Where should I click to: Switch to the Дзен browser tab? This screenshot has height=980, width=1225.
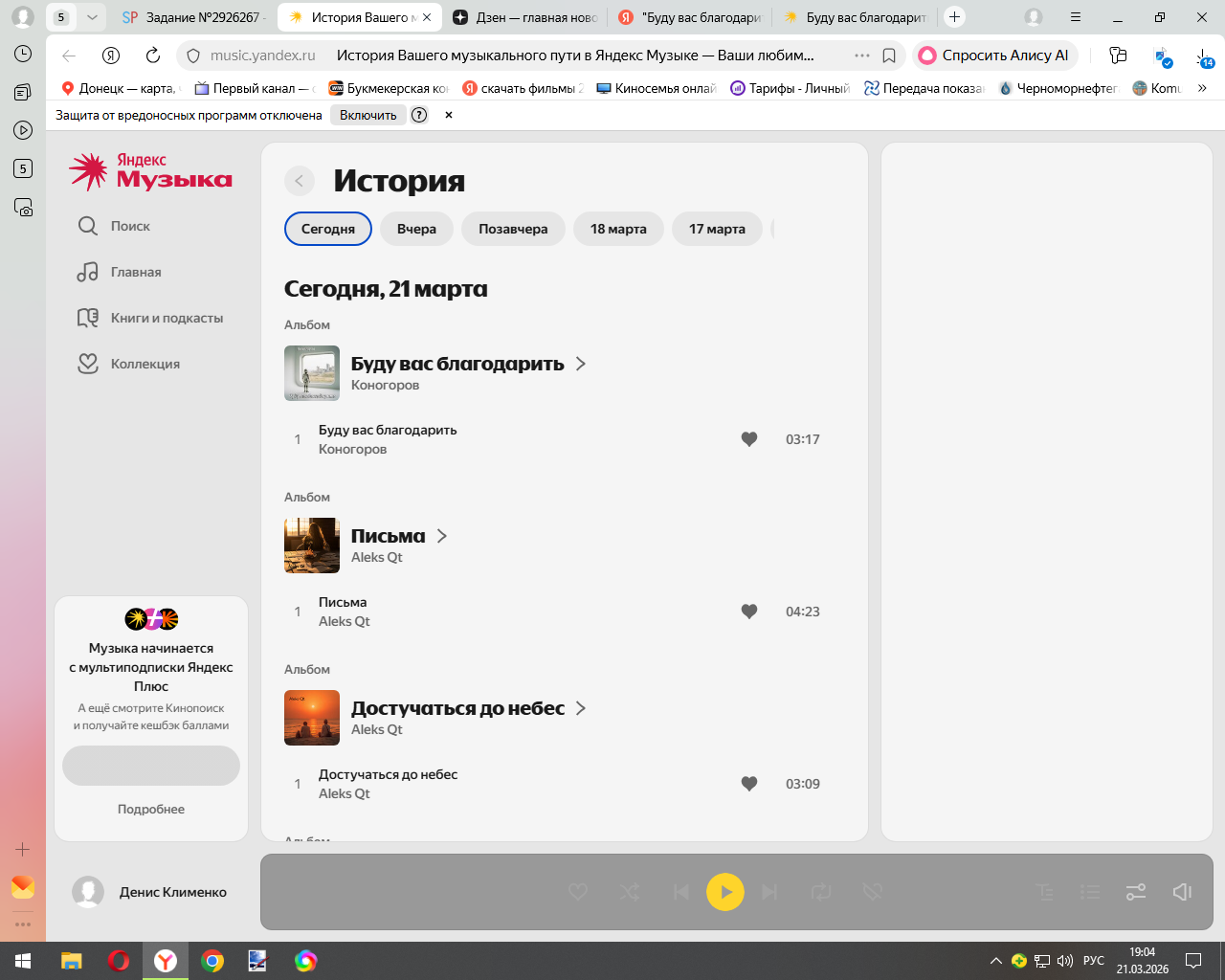(x=524, y=17)
